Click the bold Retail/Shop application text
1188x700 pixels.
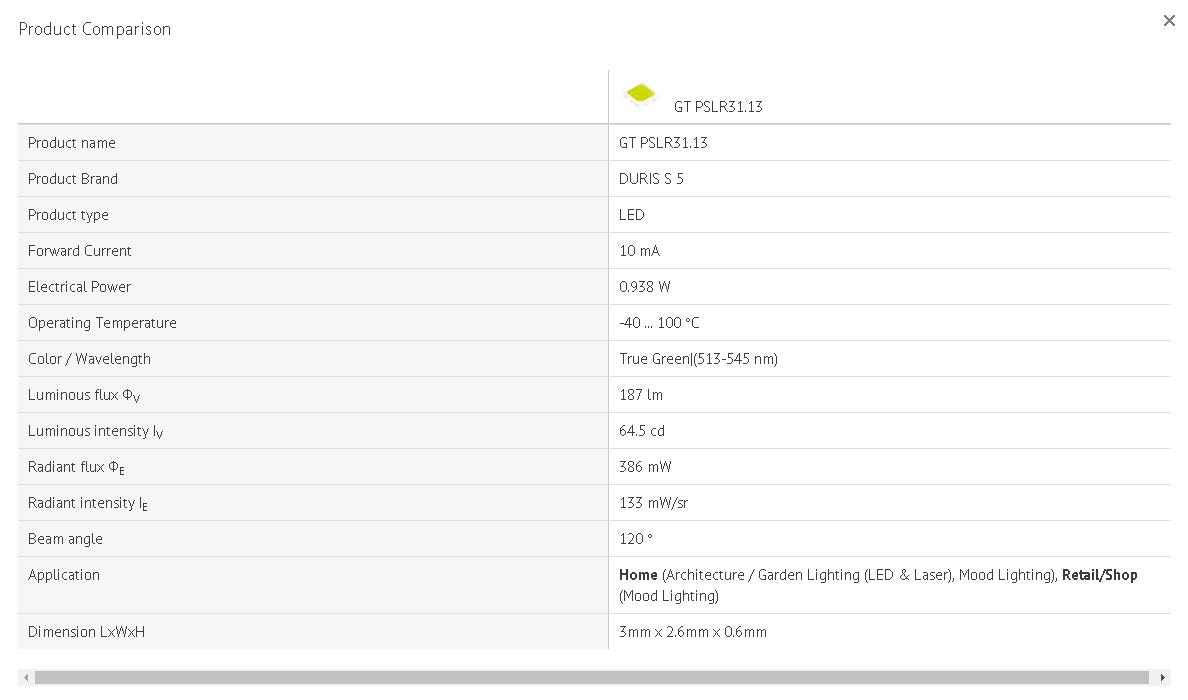[1099, 575]
